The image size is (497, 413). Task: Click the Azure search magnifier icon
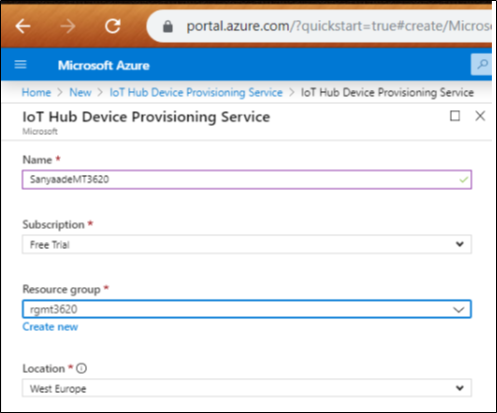[x=482, y=64]
